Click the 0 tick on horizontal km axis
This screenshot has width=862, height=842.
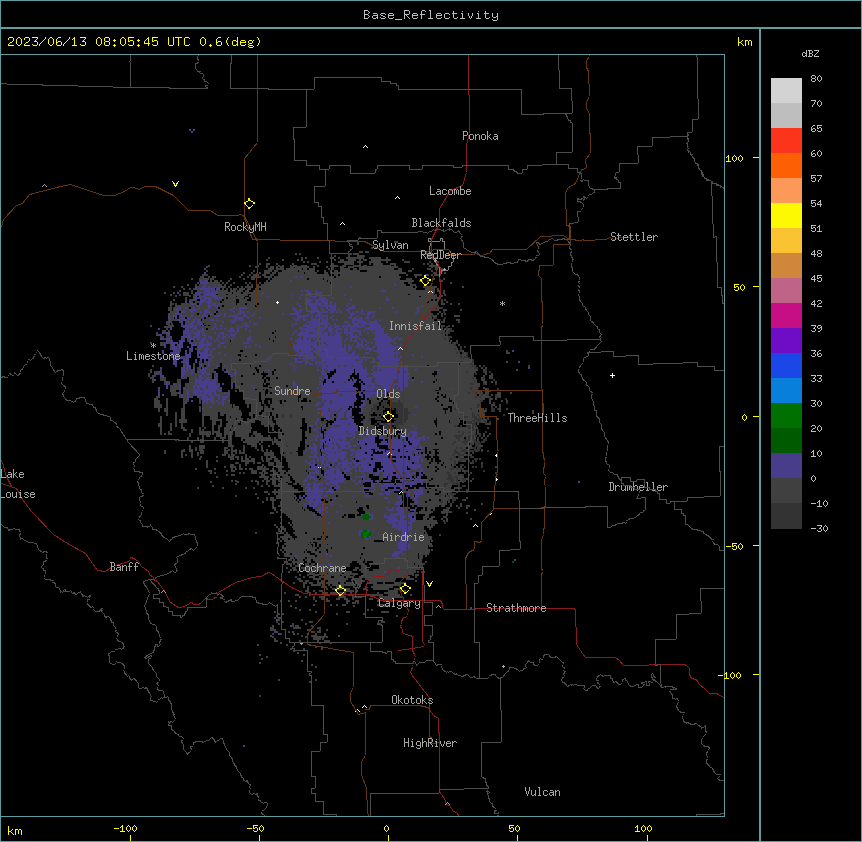point(386,828)
